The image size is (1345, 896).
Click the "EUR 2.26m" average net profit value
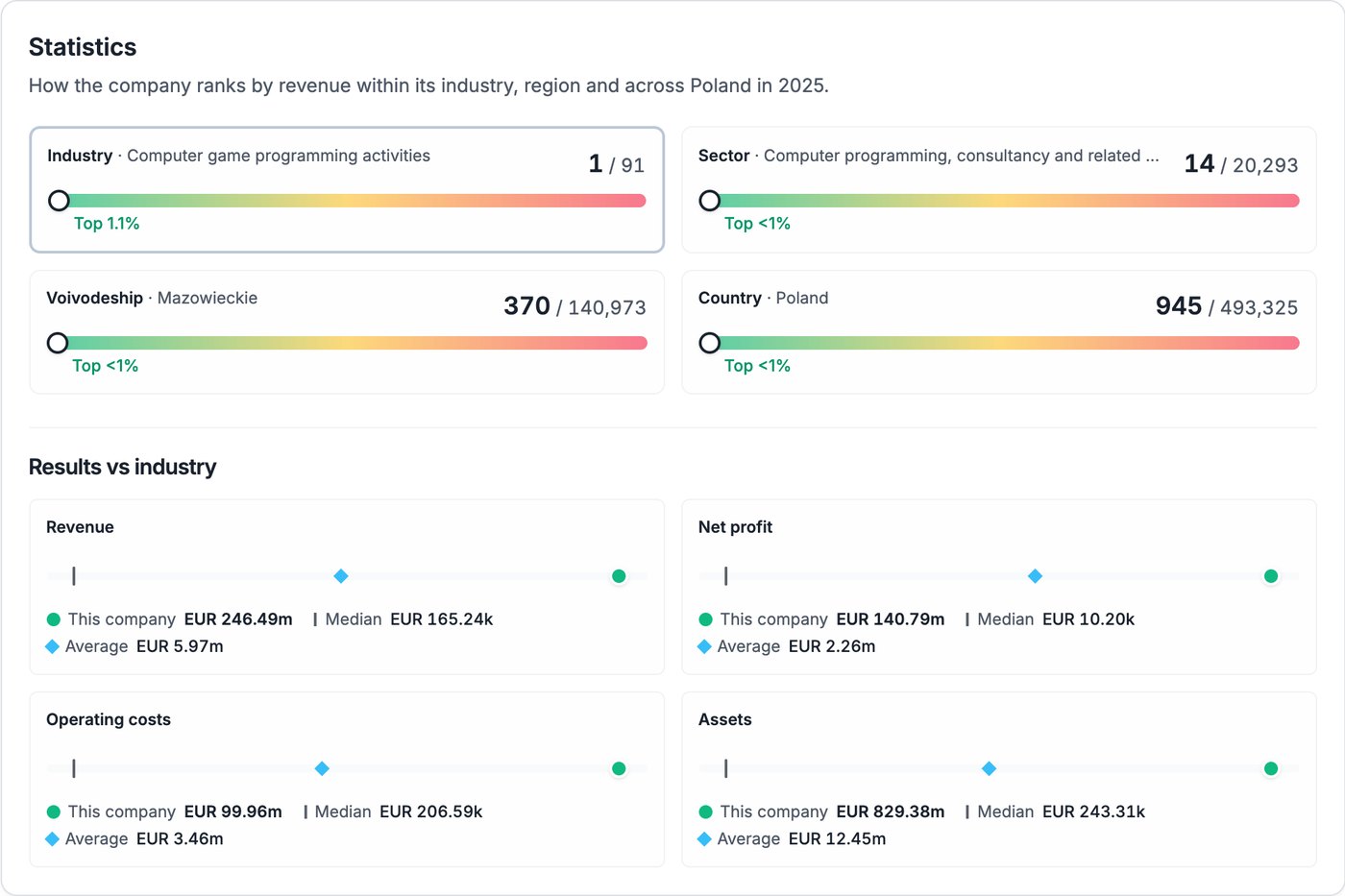click(832, 646)
